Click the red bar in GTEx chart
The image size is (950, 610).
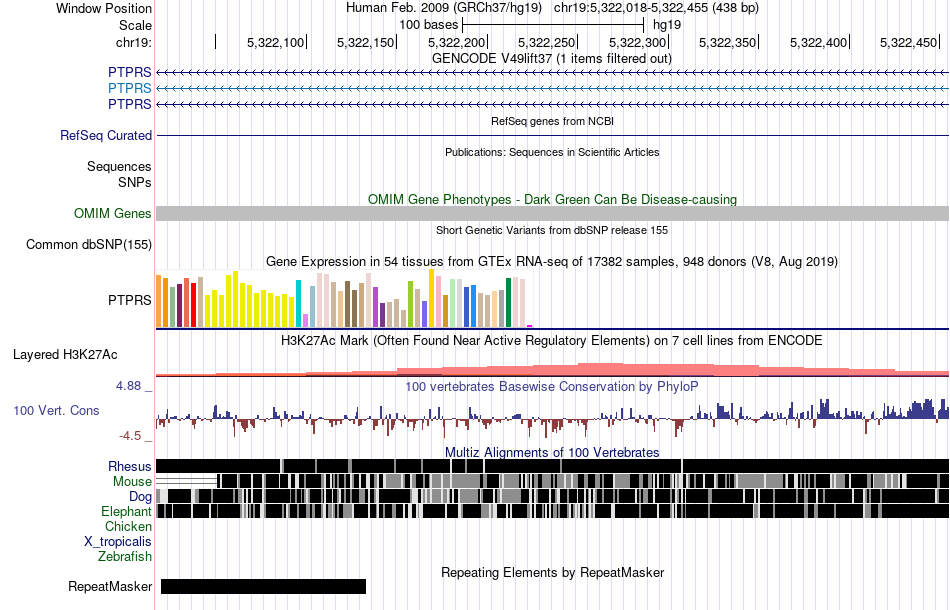[193, 305]
